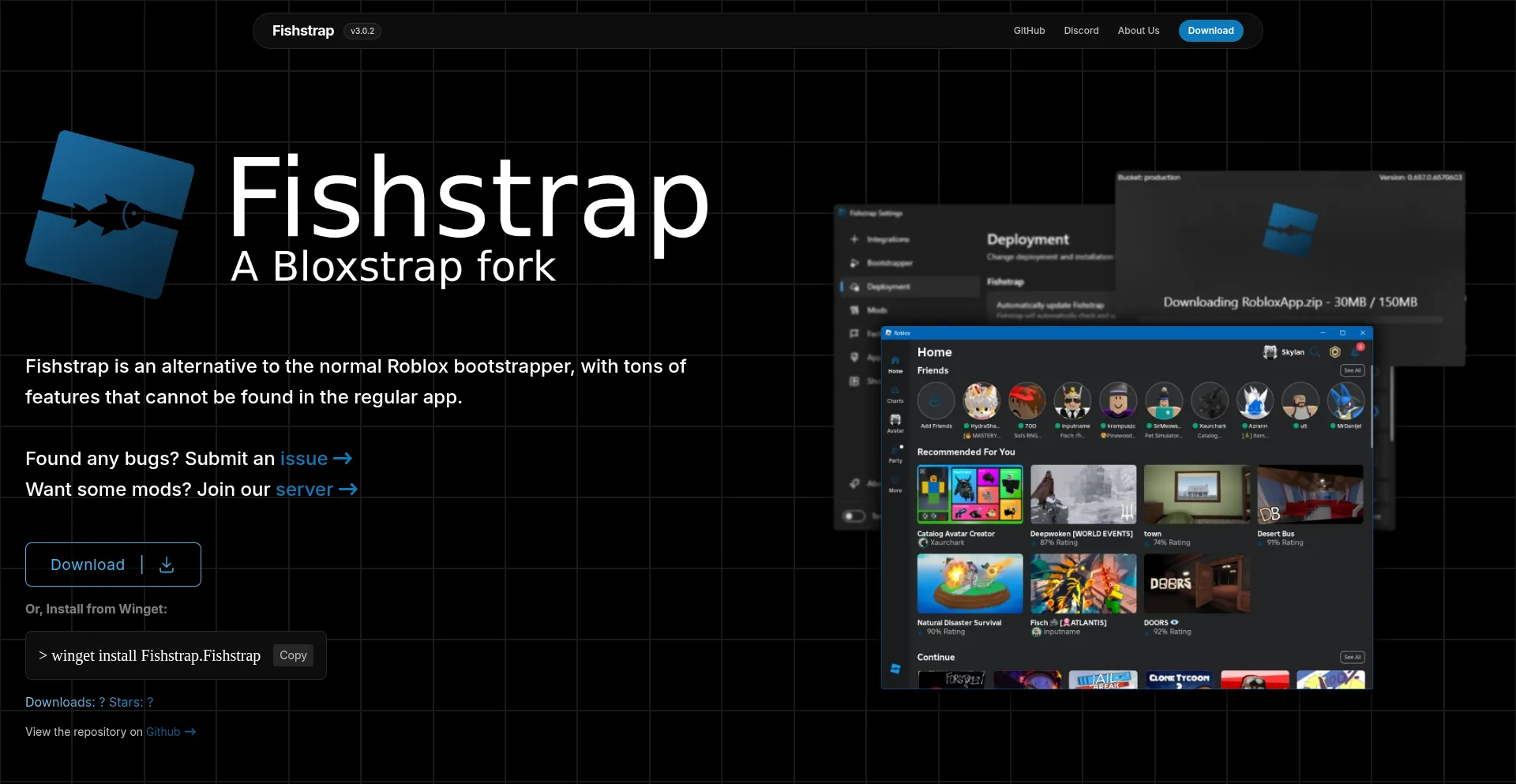
Task: Click the 'Downloading RobloxApp.zip - 30MB / 150MB' text
Action: pos(1290,302)
